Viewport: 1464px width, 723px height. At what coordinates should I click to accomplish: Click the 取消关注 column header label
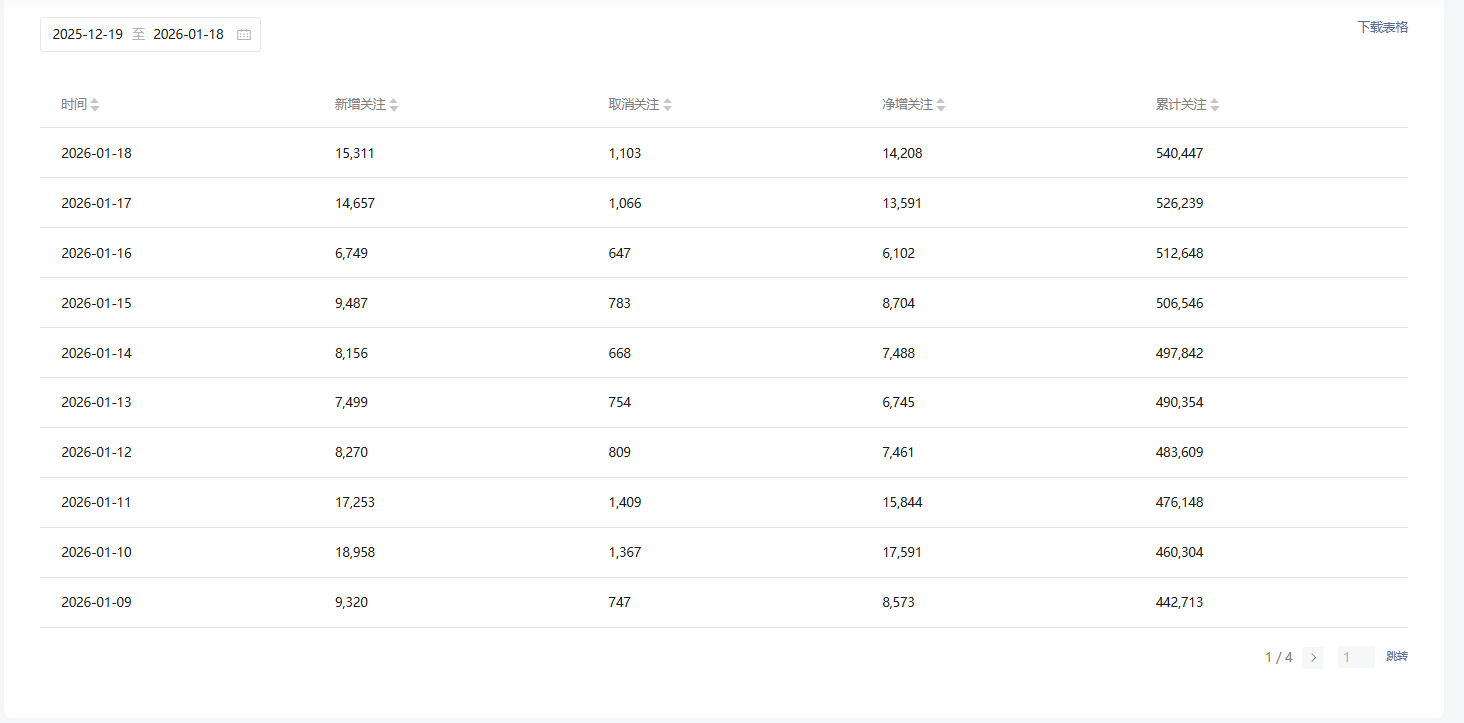pos(634,105)
